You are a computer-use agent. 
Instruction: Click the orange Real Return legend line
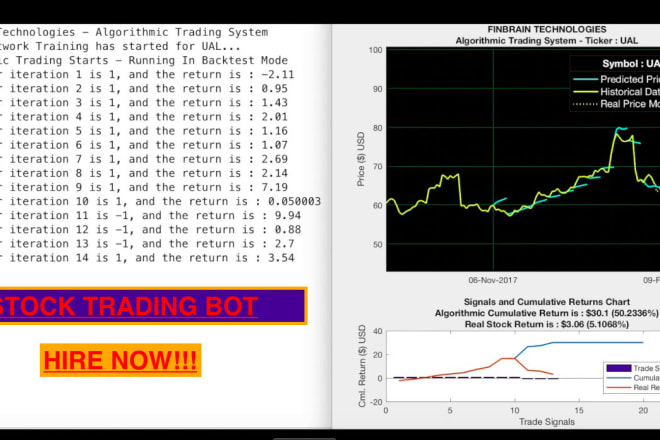click(x=619, y=388)
